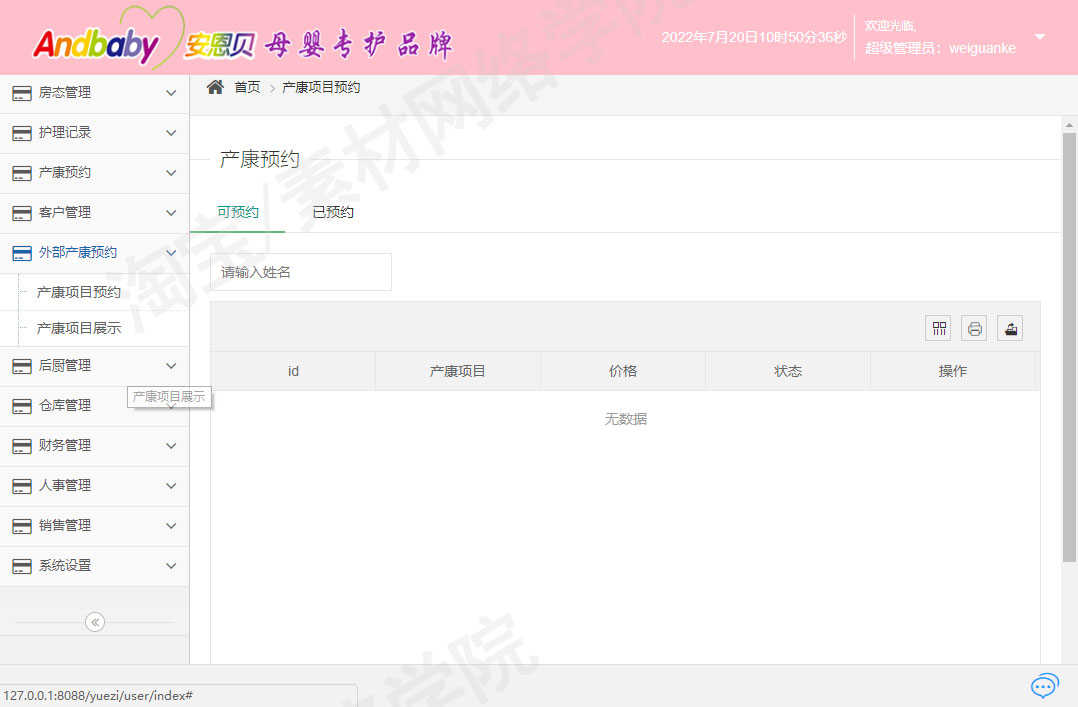Click the 产康预约 sidebar card icon
This screenshot has width=1078, height=707.
click(22, 173)
